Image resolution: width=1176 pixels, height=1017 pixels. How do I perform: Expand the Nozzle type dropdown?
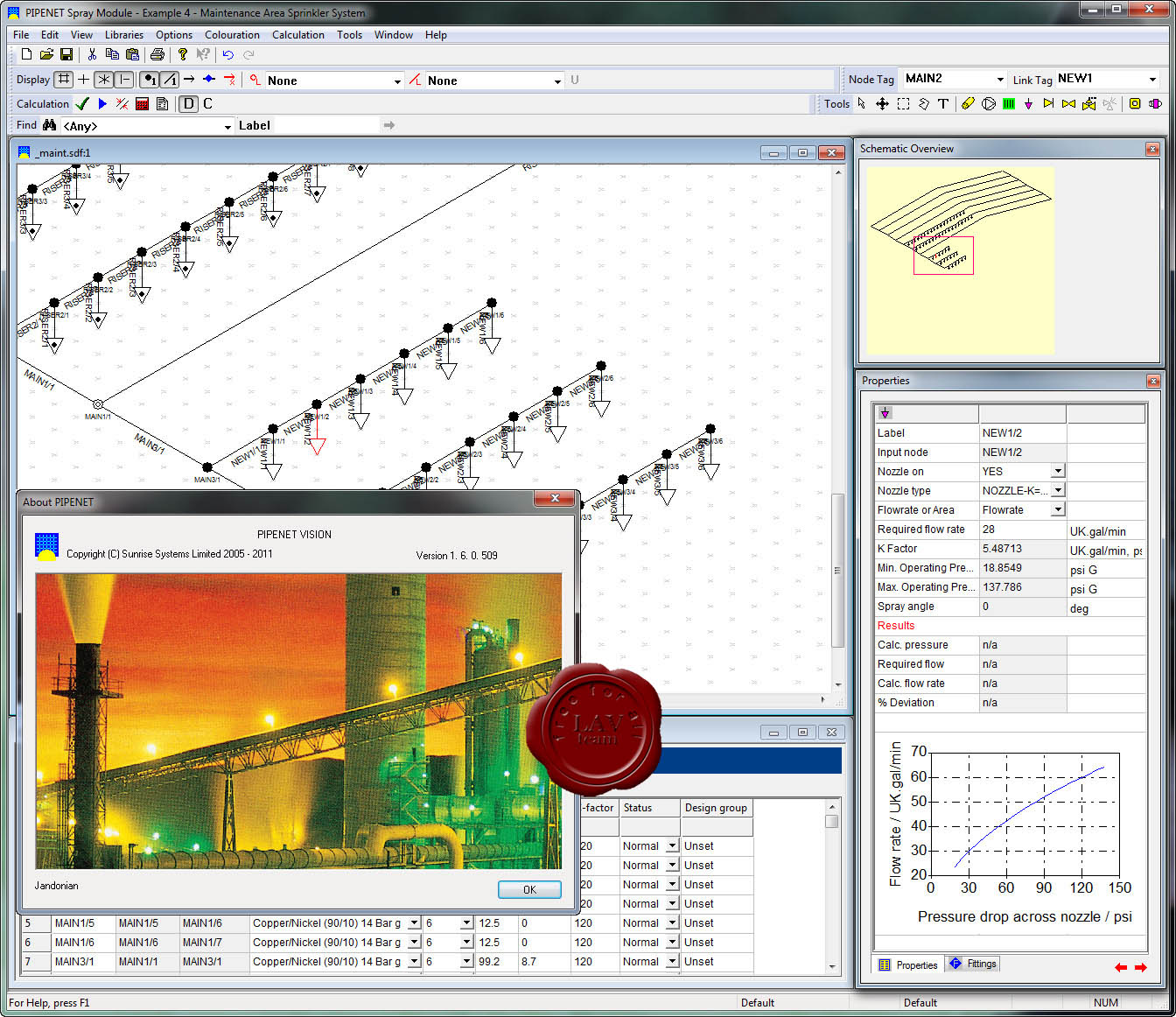[1058, 490]
